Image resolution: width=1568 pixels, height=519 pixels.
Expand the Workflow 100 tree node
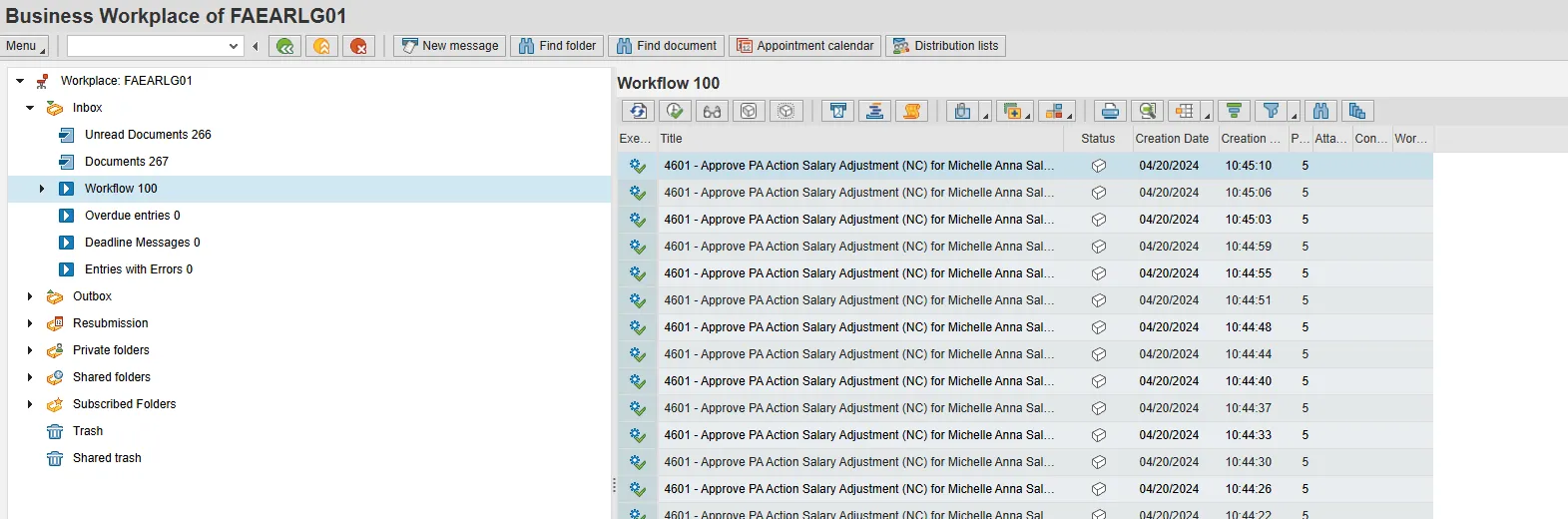click(x=42, y=189)
